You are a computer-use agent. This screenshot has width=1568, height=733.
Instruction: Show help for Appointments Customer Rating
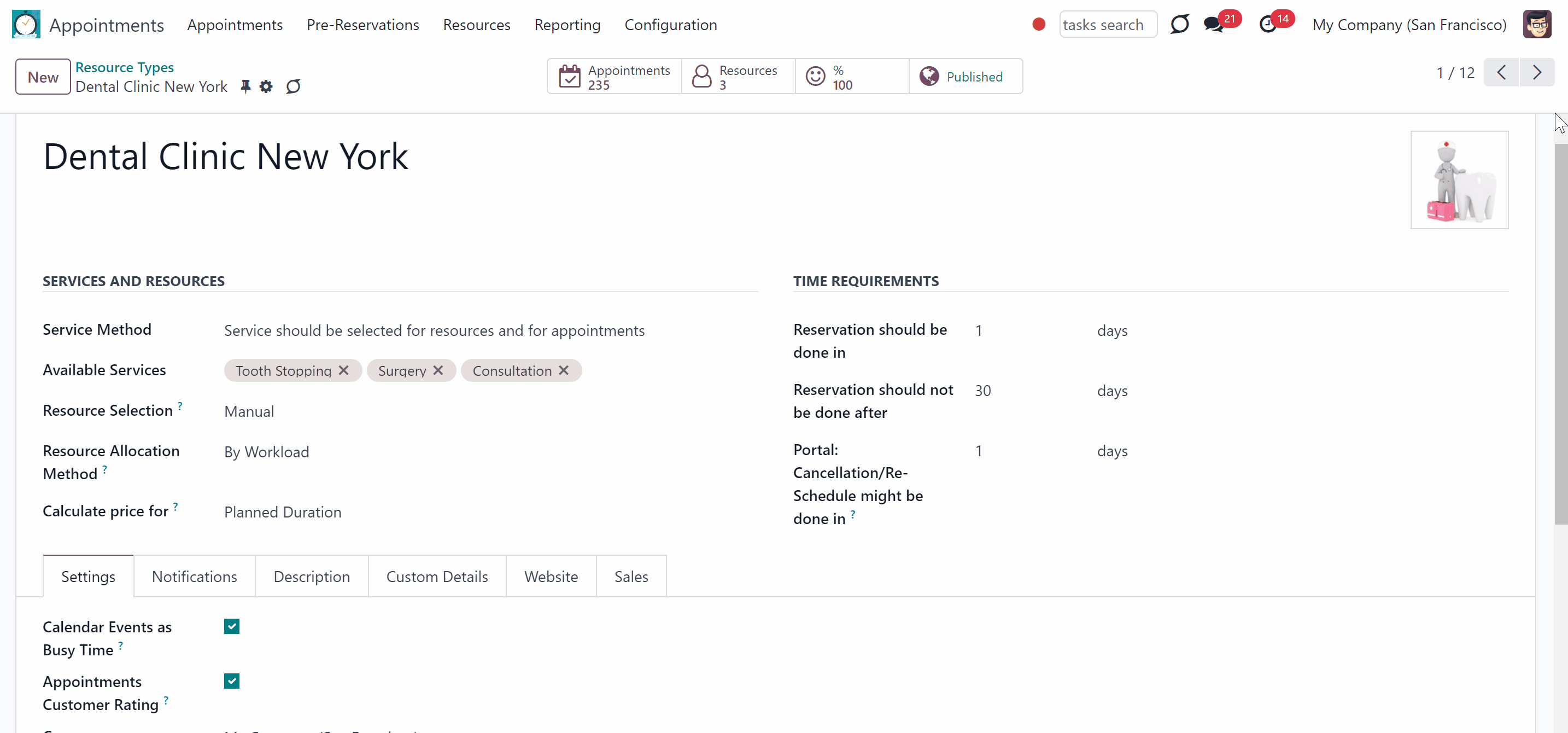point(166,700)
